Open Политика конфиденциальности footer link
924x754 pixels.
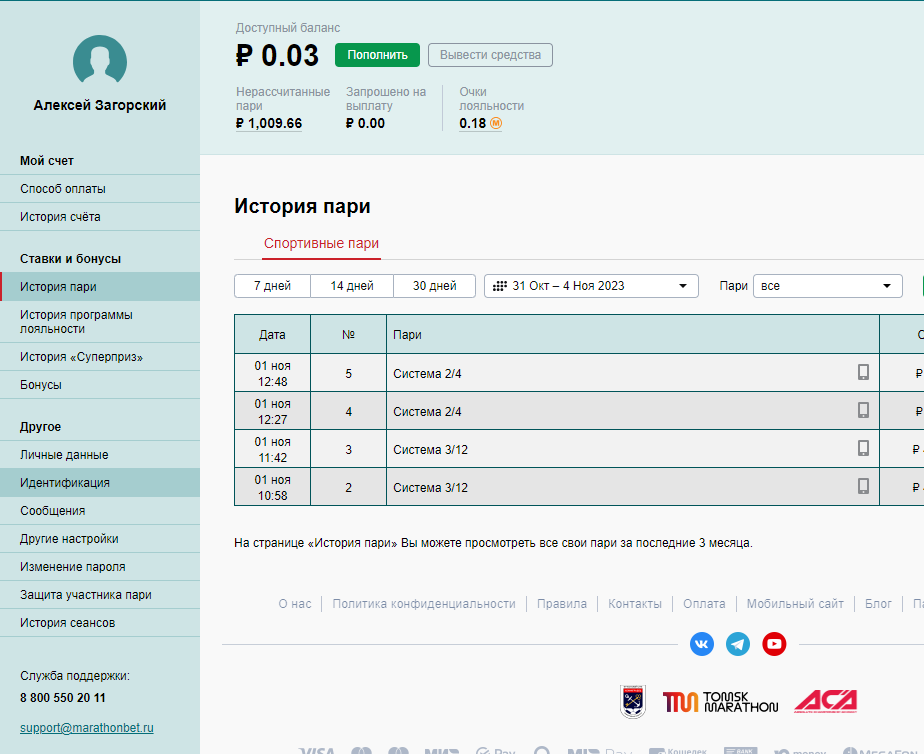pos(424,604)
